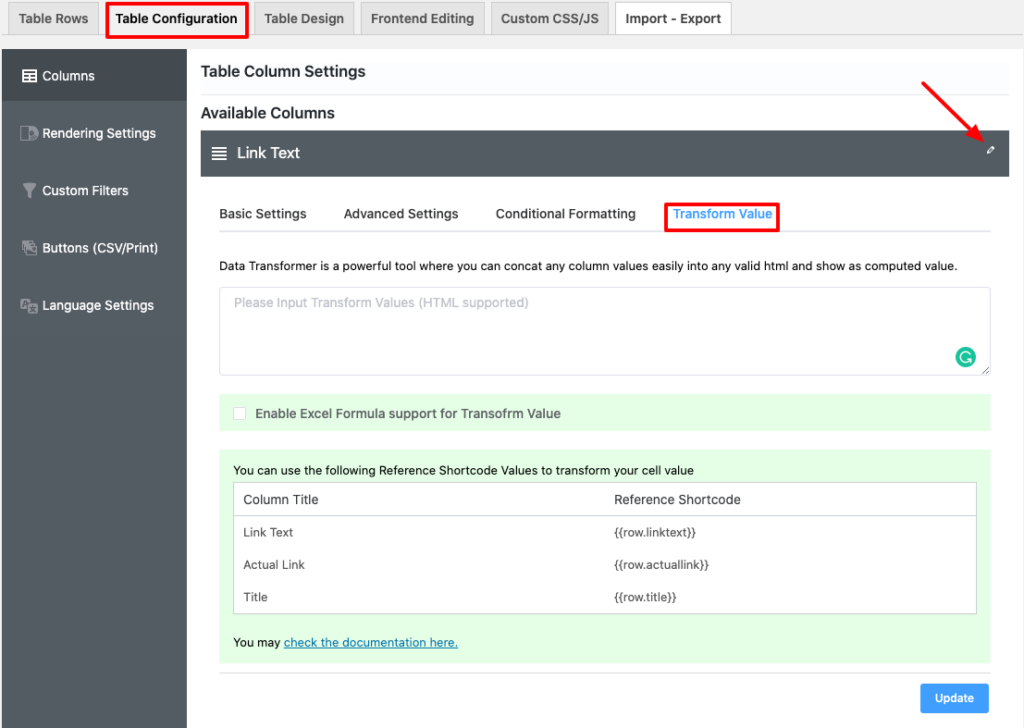
Task: Click the green Grammarly icon in textarea
Action: (965, 357)
